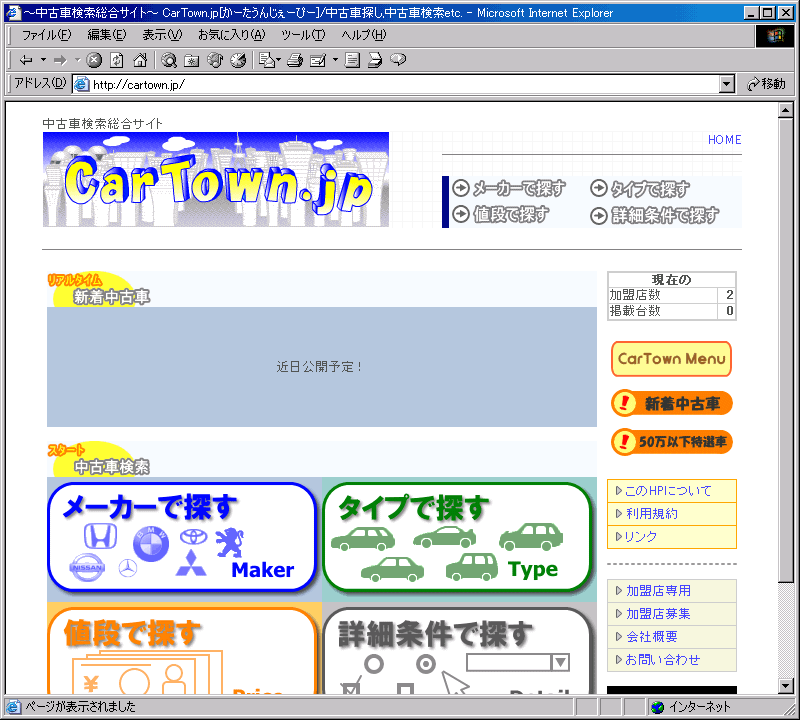
Task: Open the お気に入り(A) menu
Action: click(x=232, y=35)
